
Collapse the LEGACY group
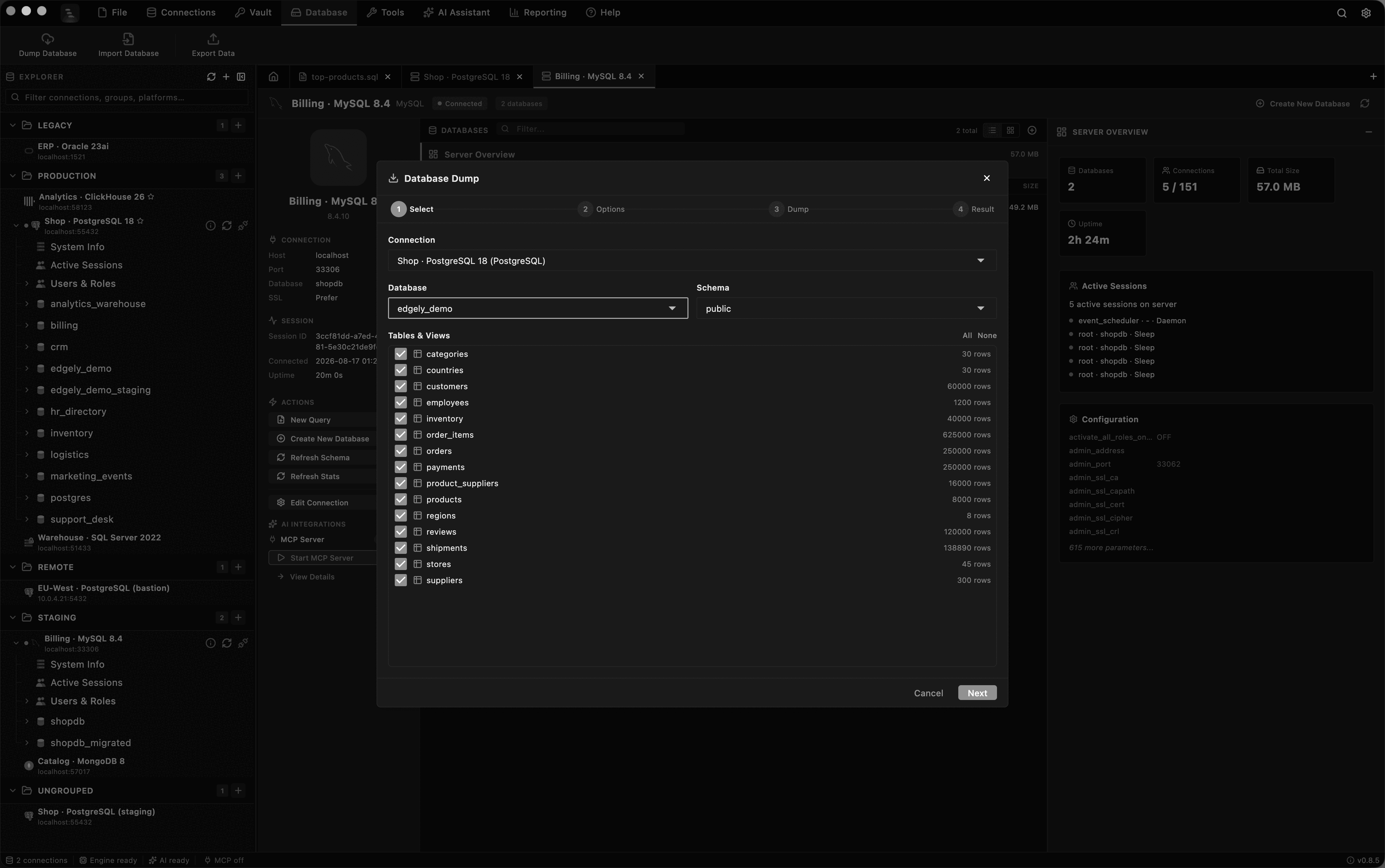(x=13, y=125)
